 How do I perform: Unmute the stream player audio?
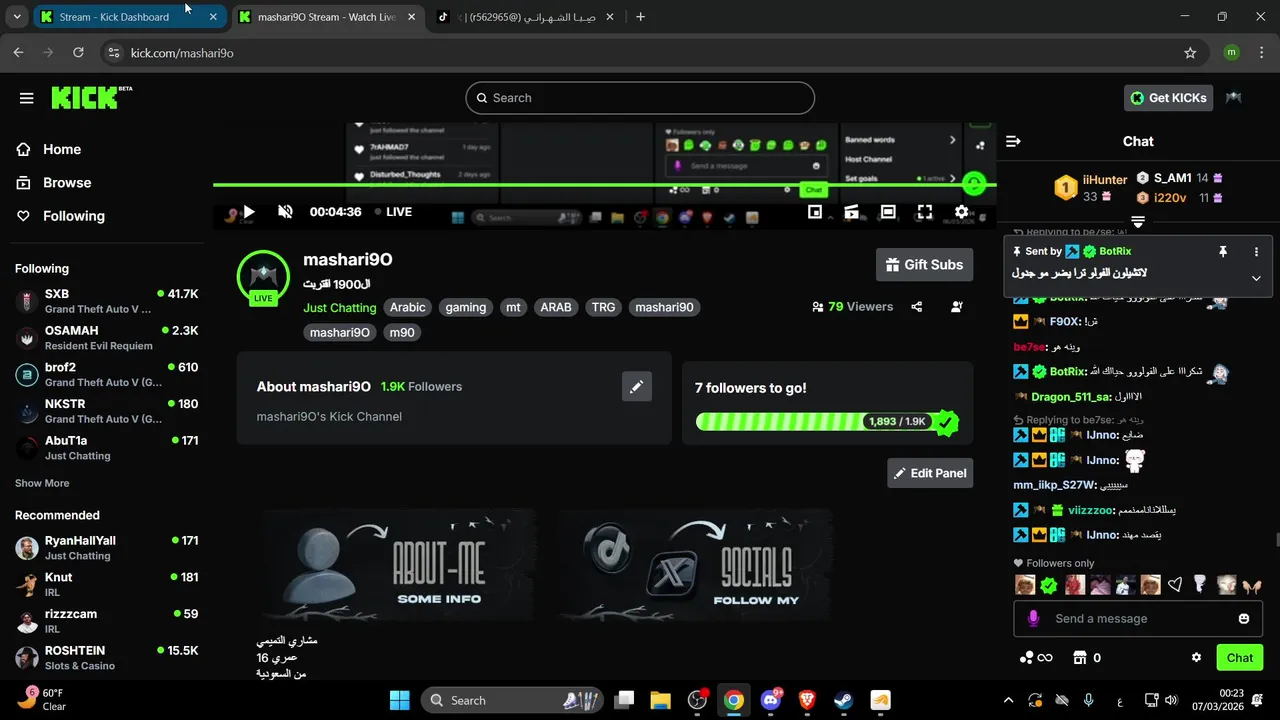coord(285,212)
